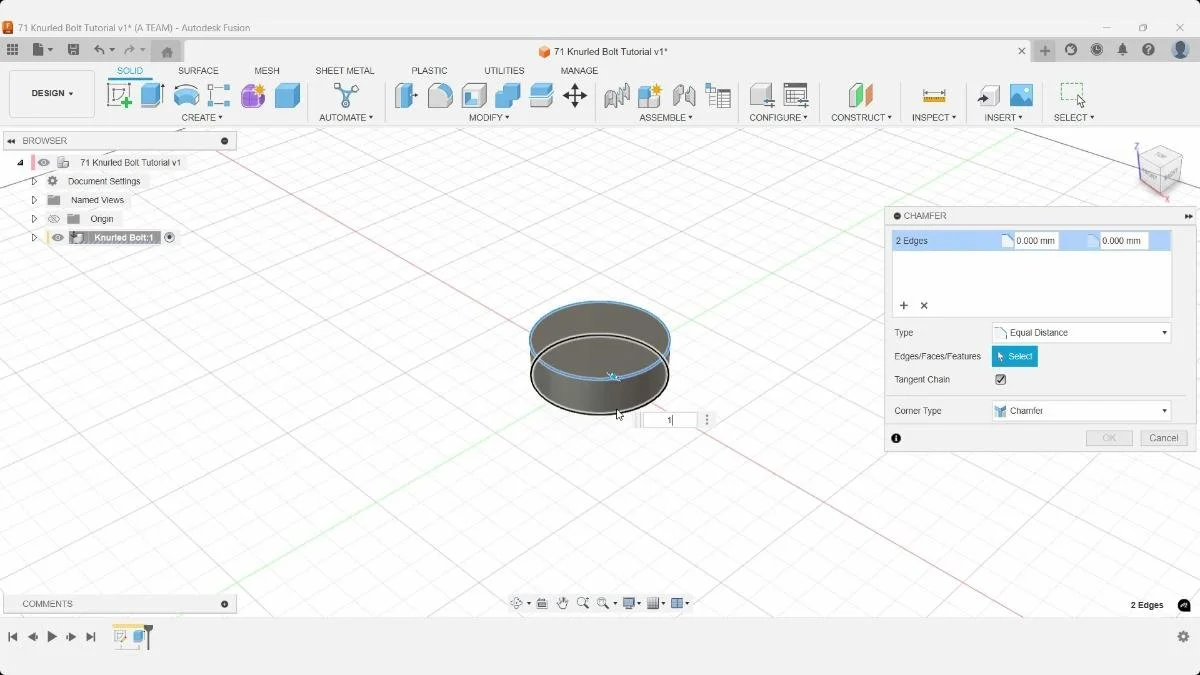
Task: Switch to the SHEET METAL tab
Action: (345, 71)
